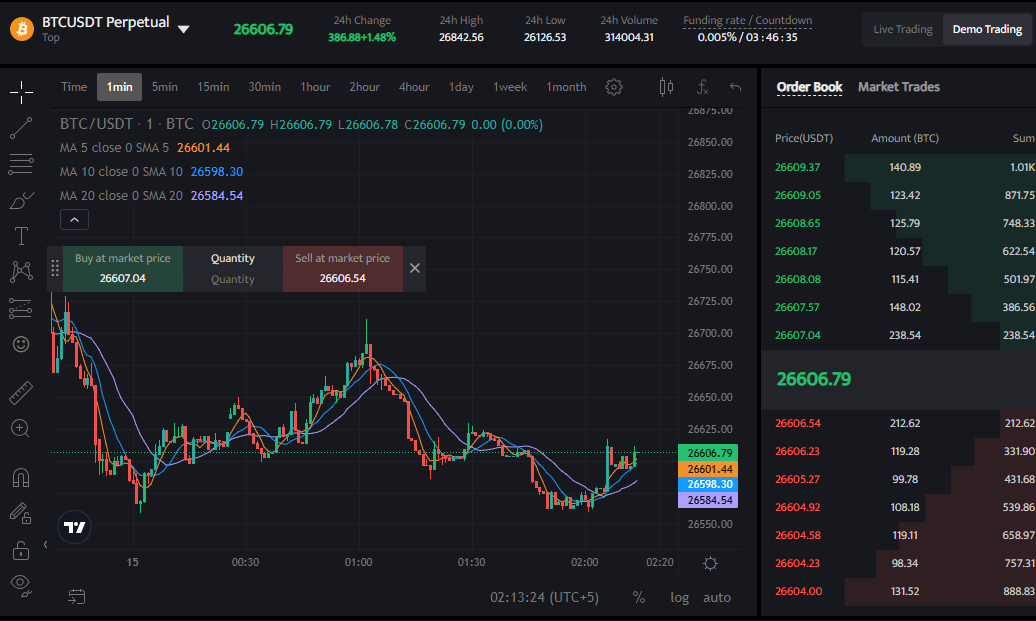Click green current price label 26606.79 on axis

click(708, 453)
